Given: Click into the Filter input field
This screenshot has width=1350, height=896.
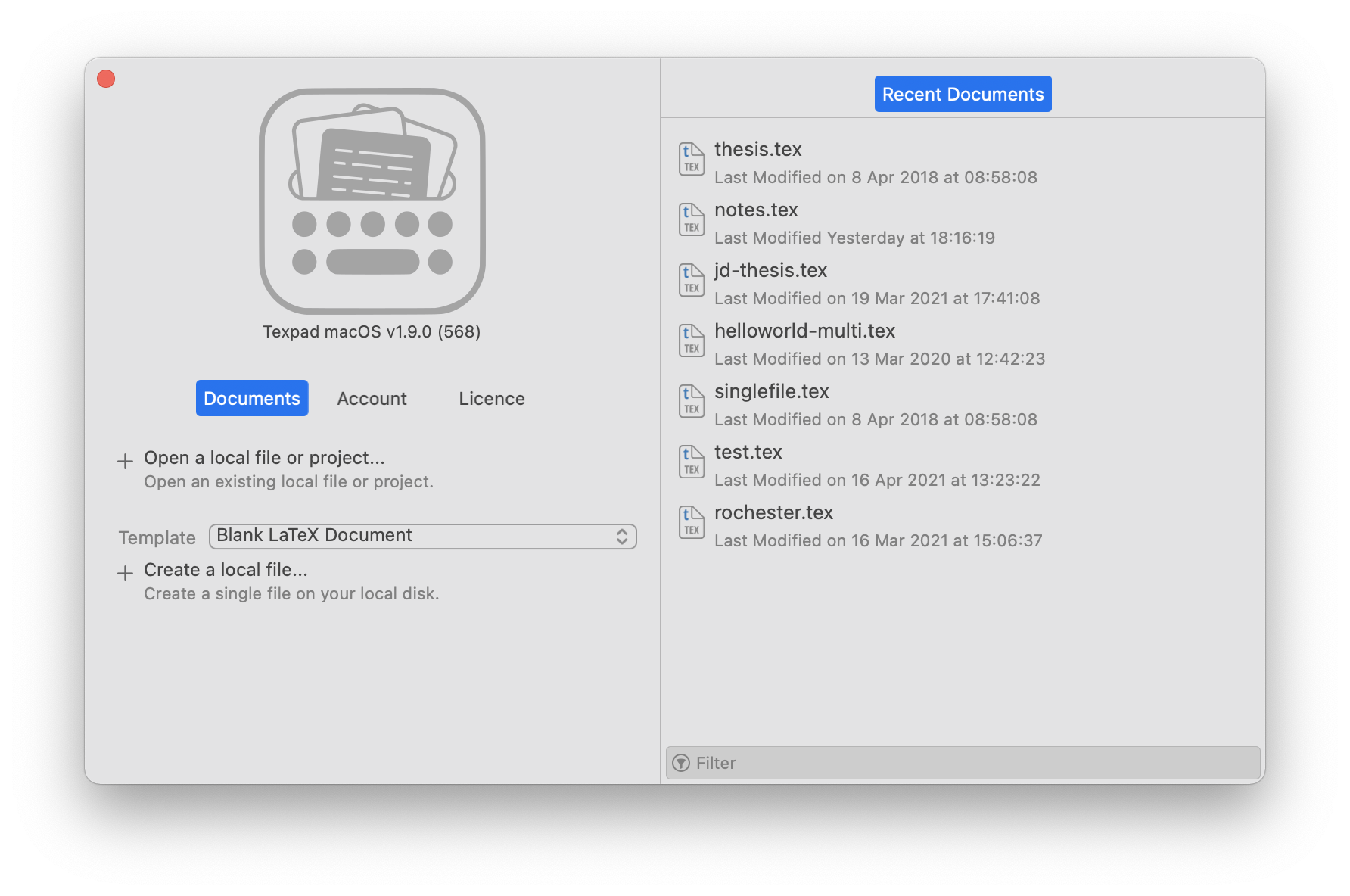Looking at the screenshot, I should click(963, 763).
